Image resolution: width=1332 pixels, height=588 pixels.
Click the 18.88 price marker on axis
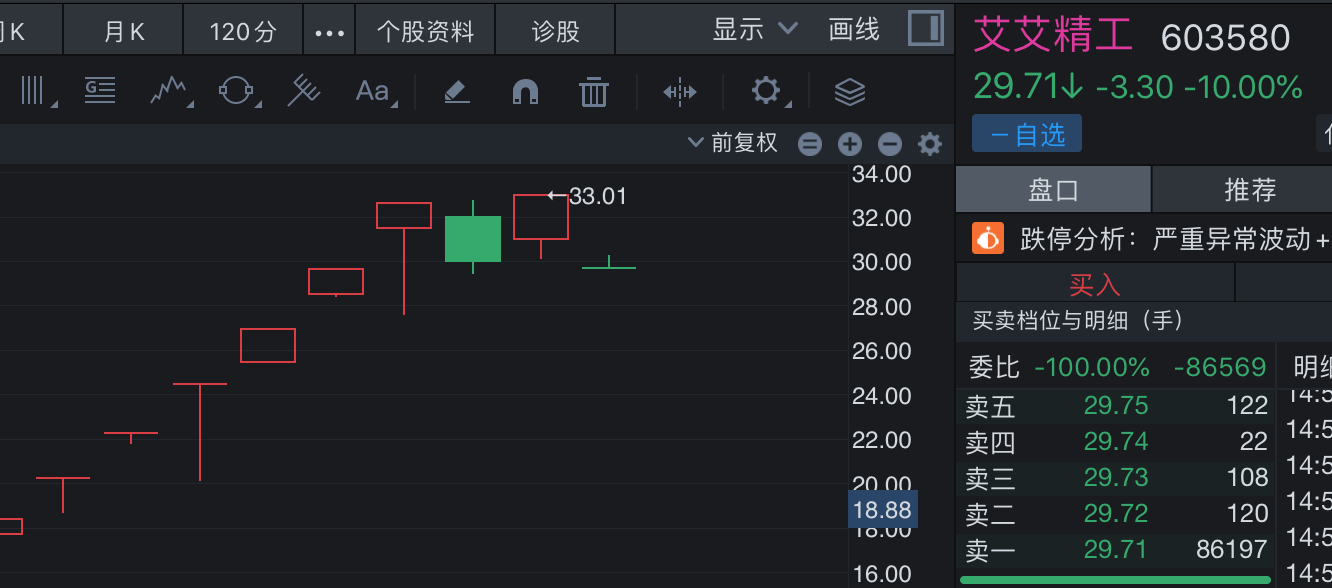(881, 510)
